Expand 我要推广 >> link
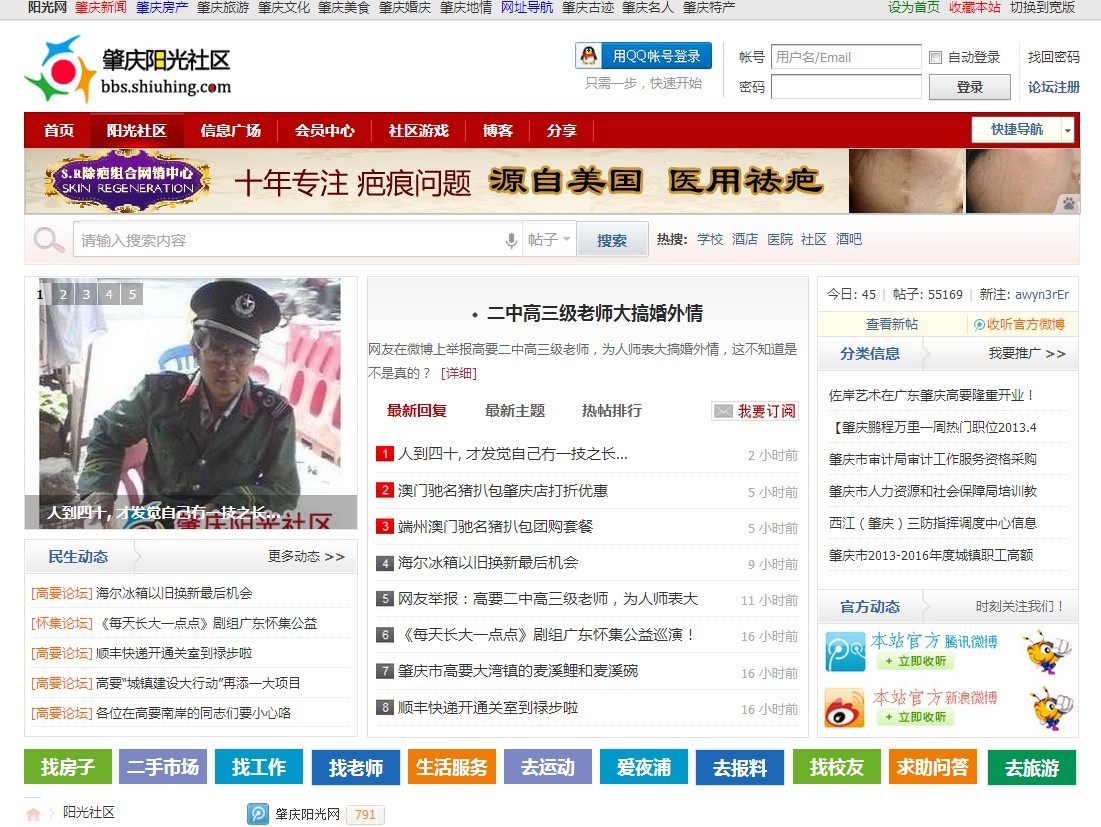Image resolution: width=1101 pixels, height=827 pixels. pyautogui.click(x=1027, y=353)
